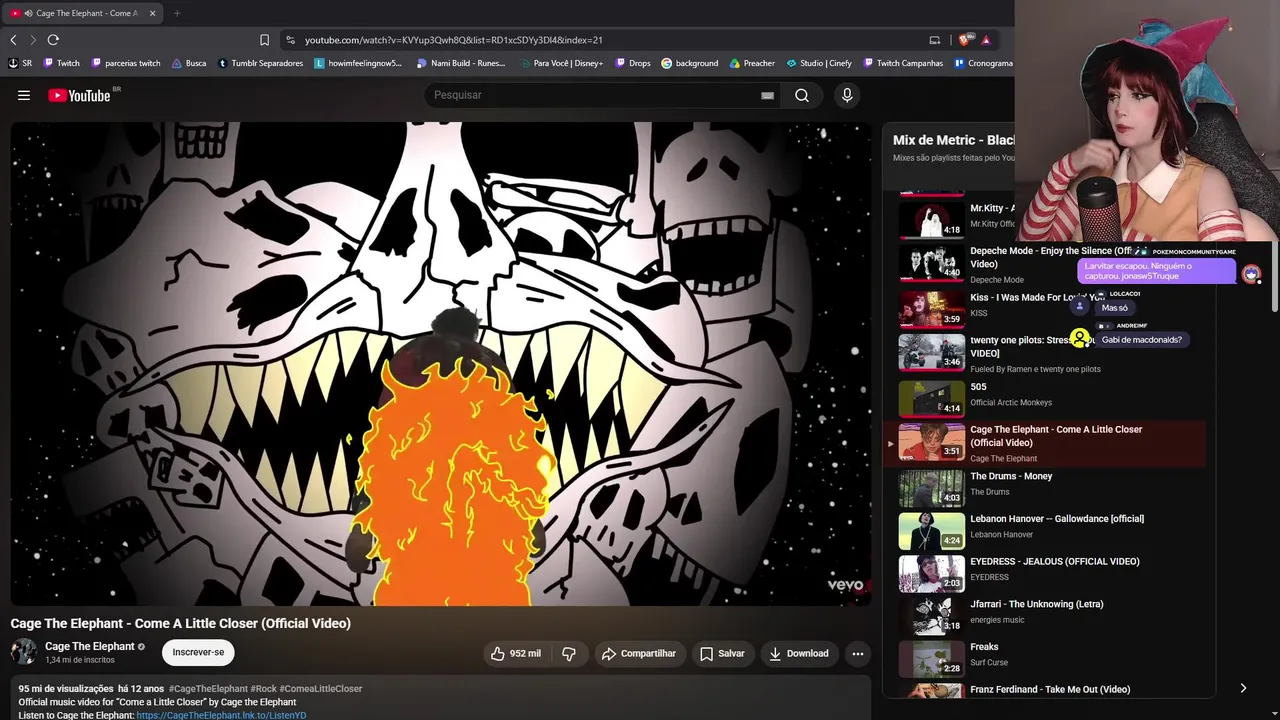
Task: Start voice search with the microphone
Action: tap(847, 95)
